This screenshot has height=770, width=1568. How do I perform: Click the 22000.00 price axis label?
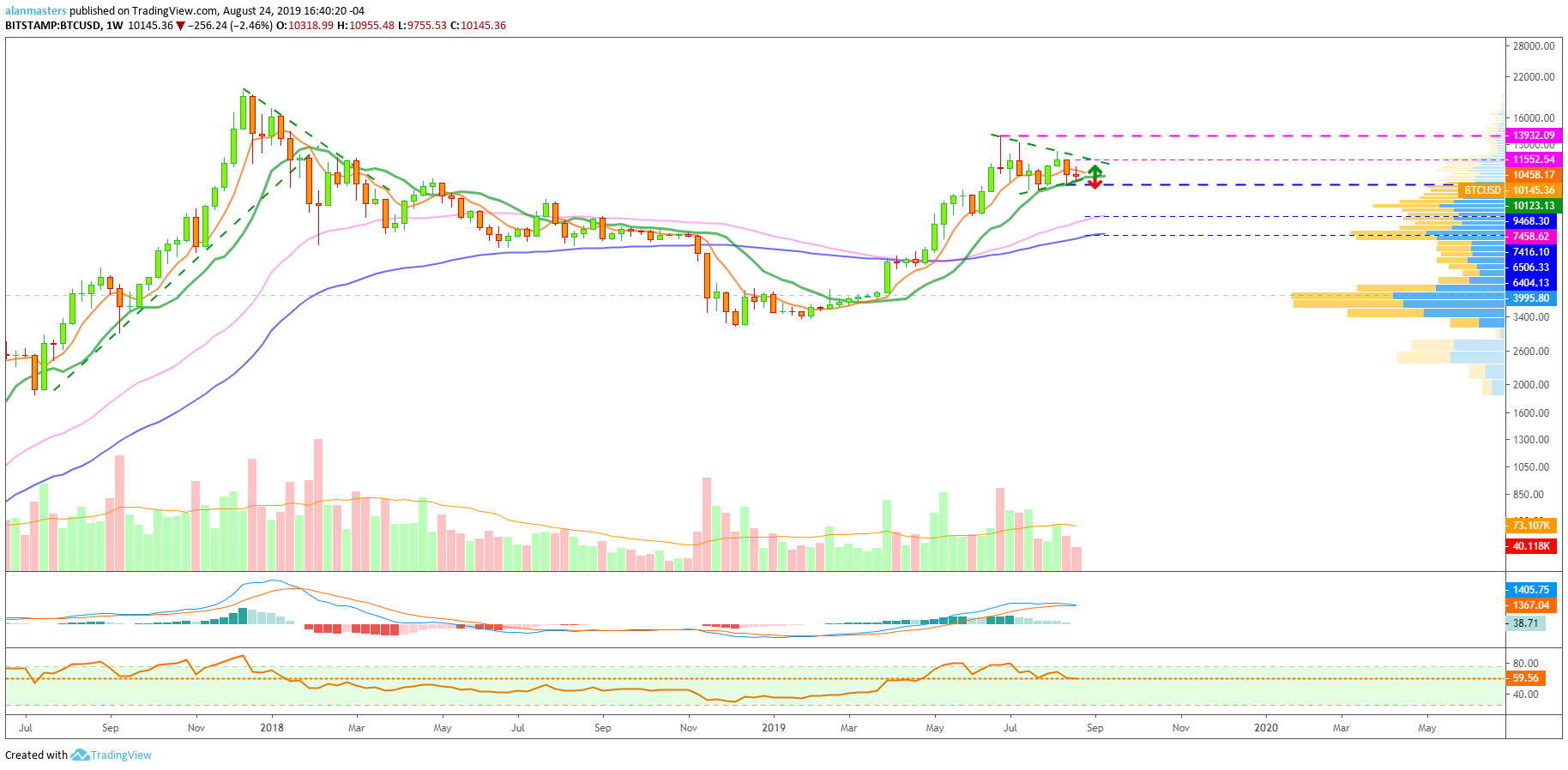tap(1534, 77)
